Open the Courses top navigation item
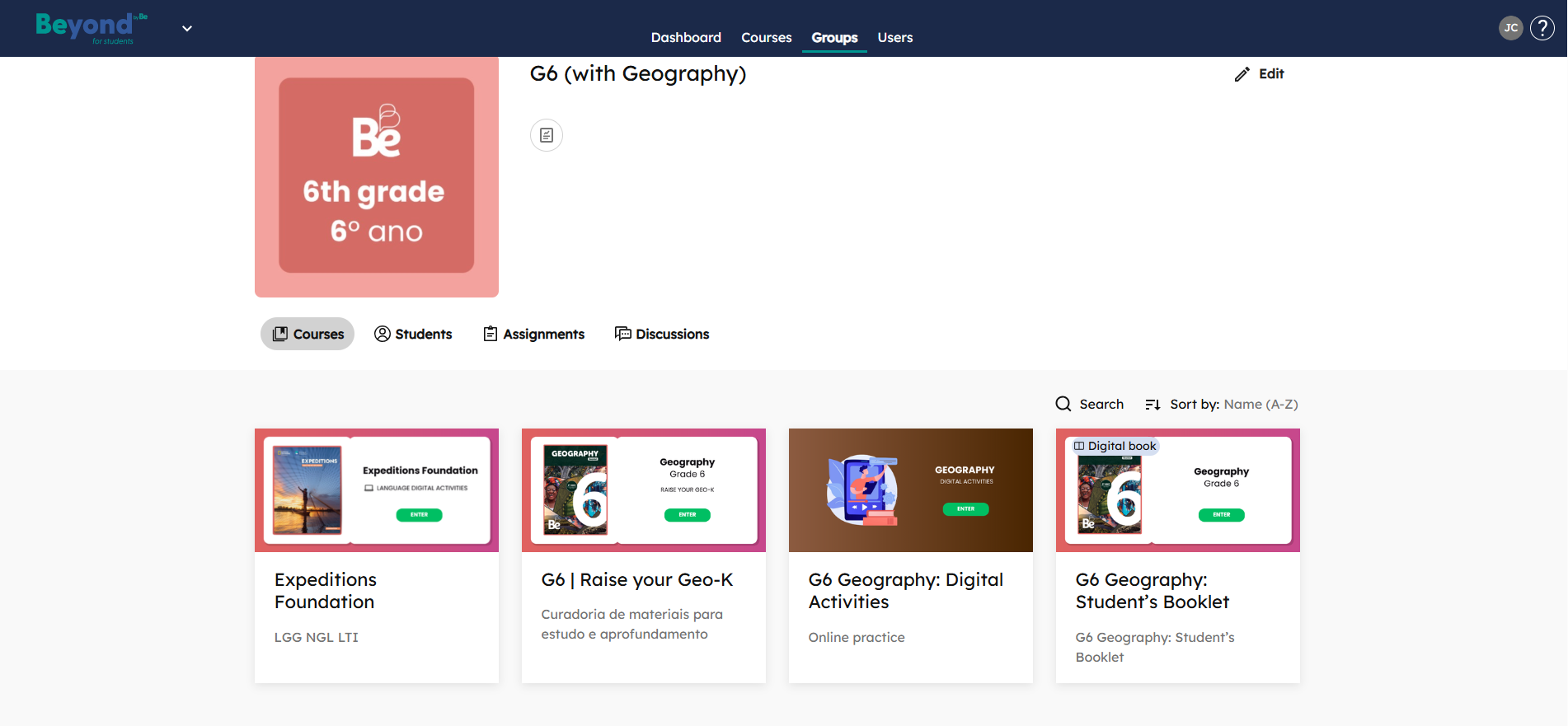Image resolution: width=1568 pixels, height=726 pixels. point(766,38)
